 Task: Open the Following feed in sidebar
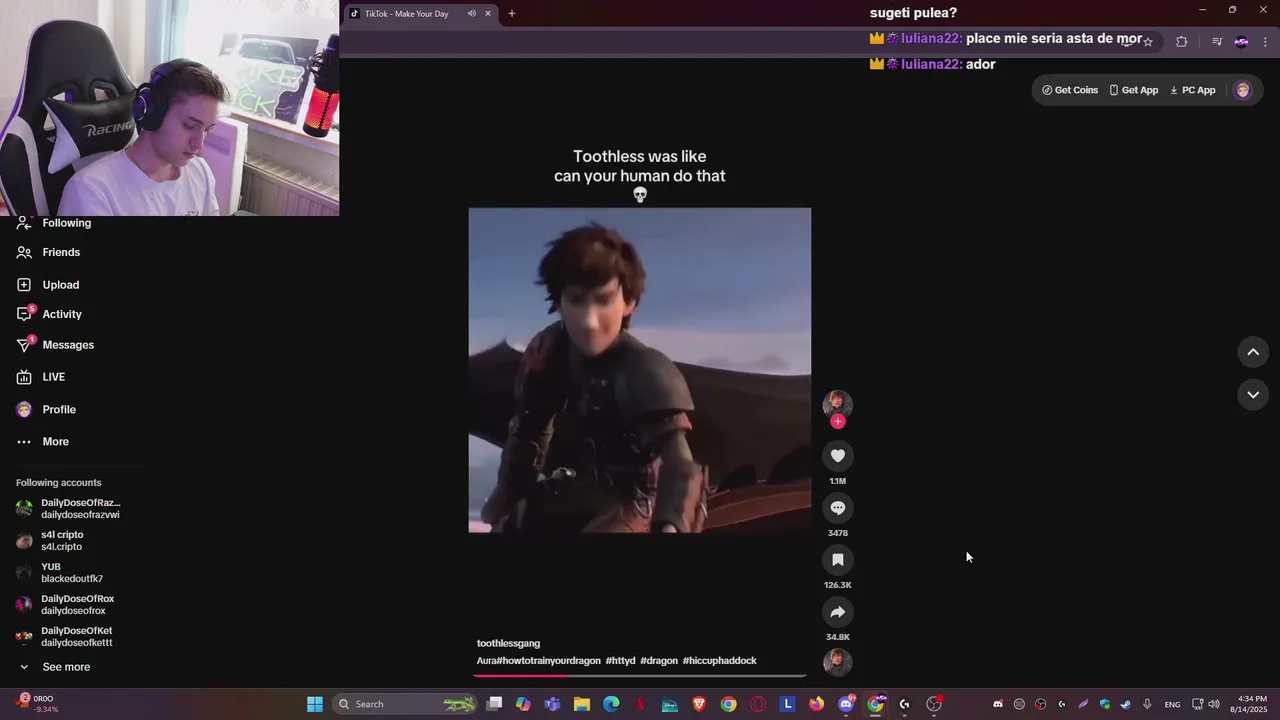55,223
